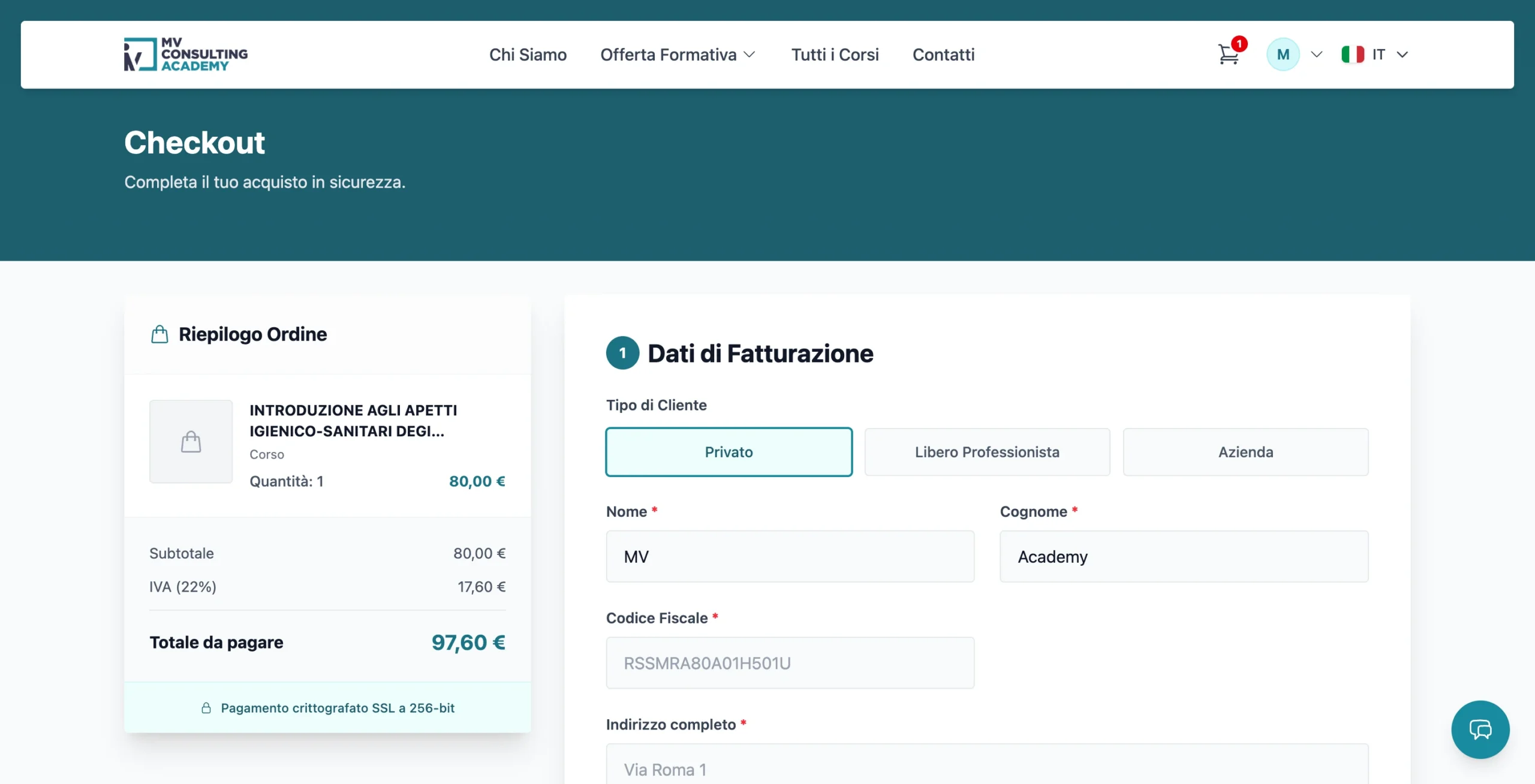1535x784 pixels.
Task: Go to Chi Siamo page
Action: point(528,55)
